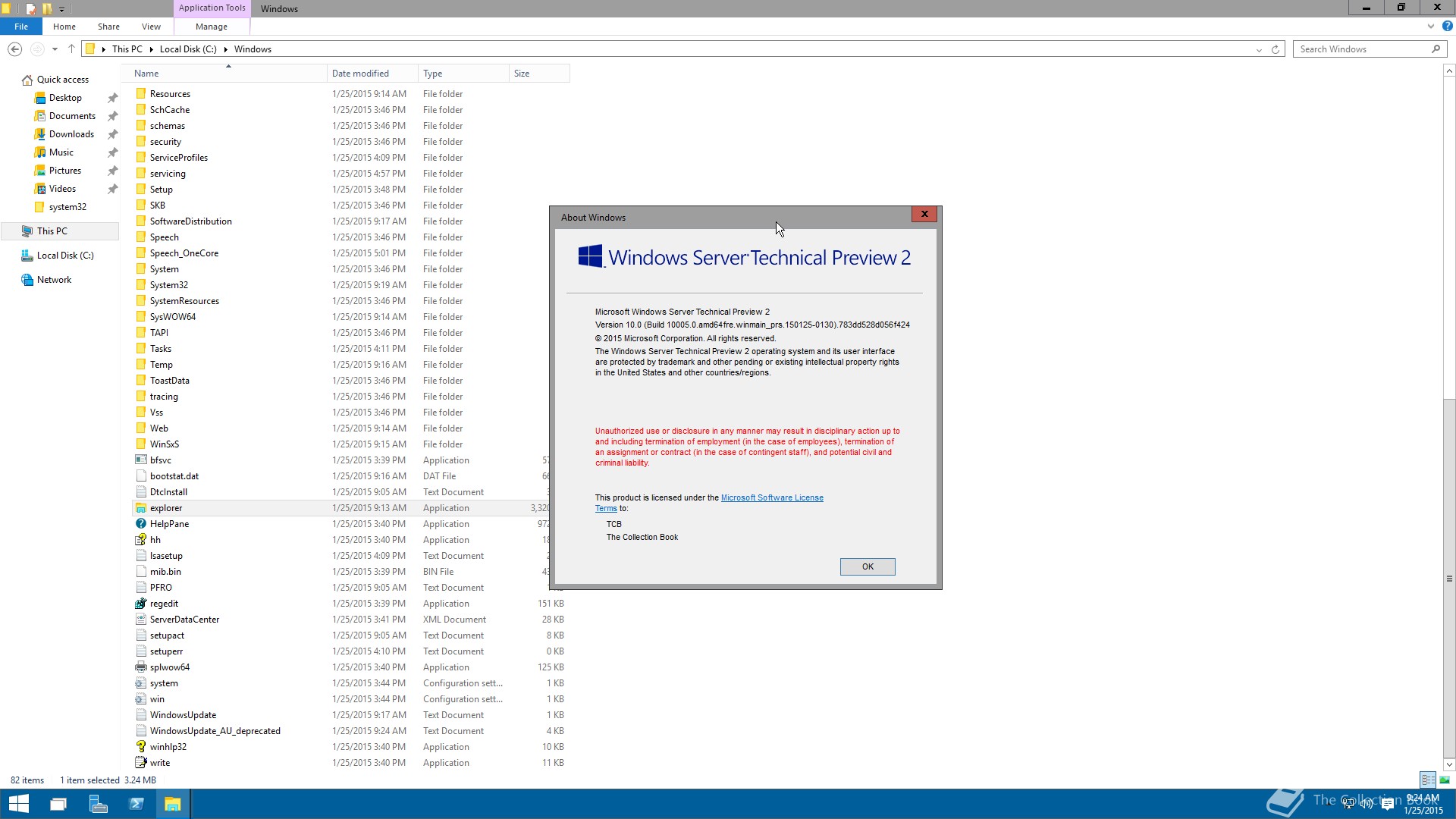
Task: Select the WindowsUpdate_AU_deprecated text file
Action: pos(350,731)
